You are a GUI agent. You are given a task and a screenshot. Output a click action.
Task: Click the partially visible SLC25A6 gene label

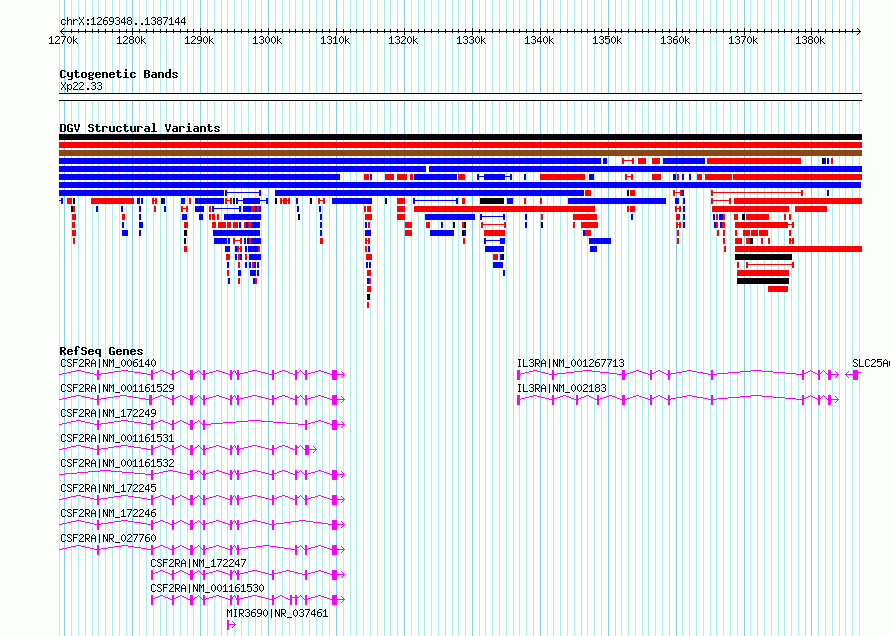(871, 363)
